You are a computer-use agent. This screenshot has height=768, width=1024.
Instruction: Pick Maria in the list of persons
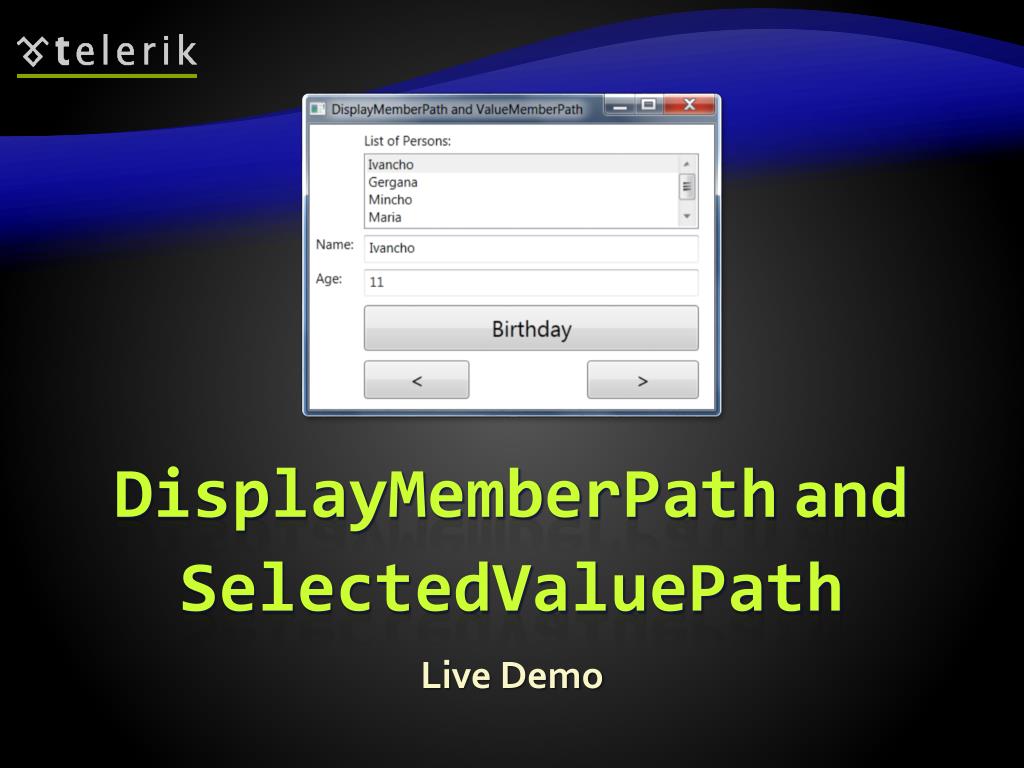[x=521, y=217]
